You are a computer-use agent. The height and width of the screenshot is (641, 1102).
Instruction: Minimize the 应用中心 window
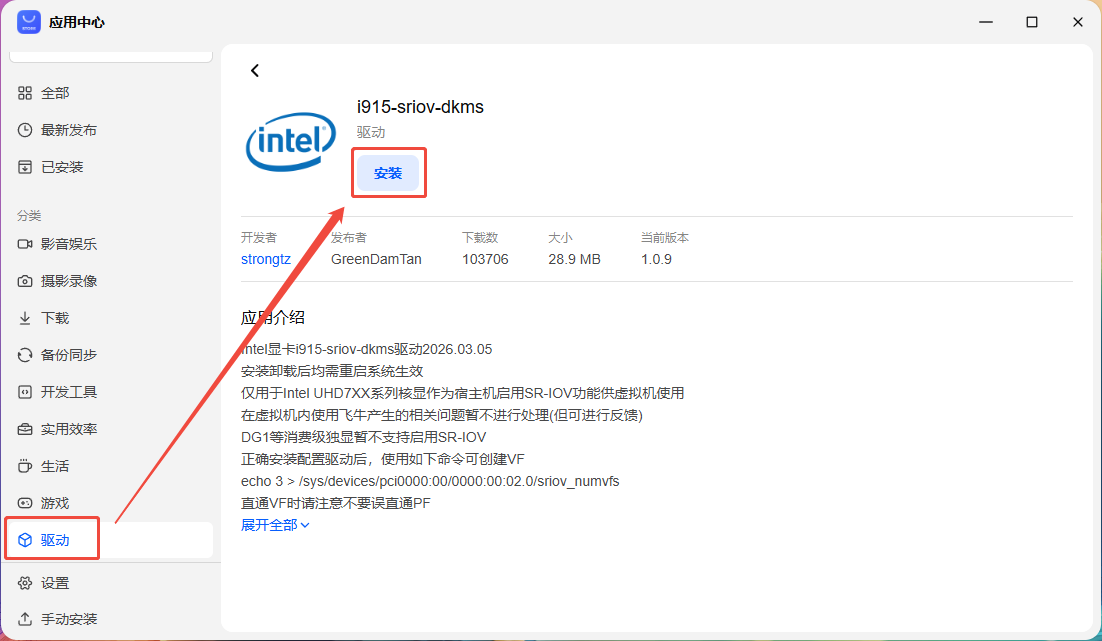[x=986, y=22]
